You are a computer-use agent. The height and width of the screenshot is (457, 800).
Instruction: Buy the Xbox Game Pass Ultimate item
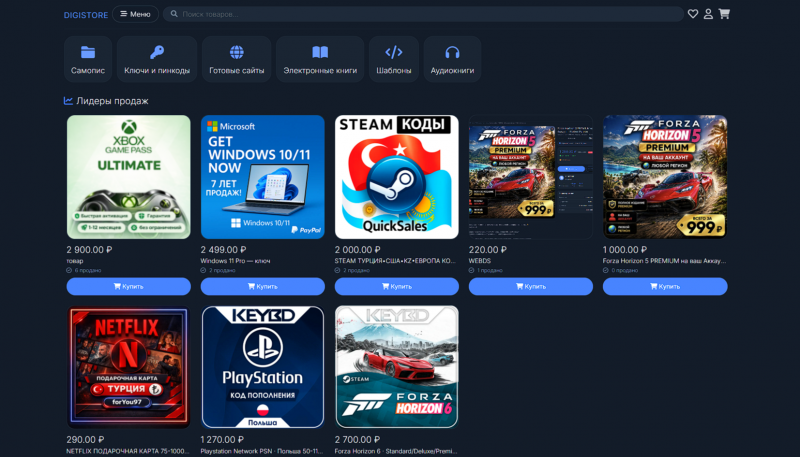(129, 286)
